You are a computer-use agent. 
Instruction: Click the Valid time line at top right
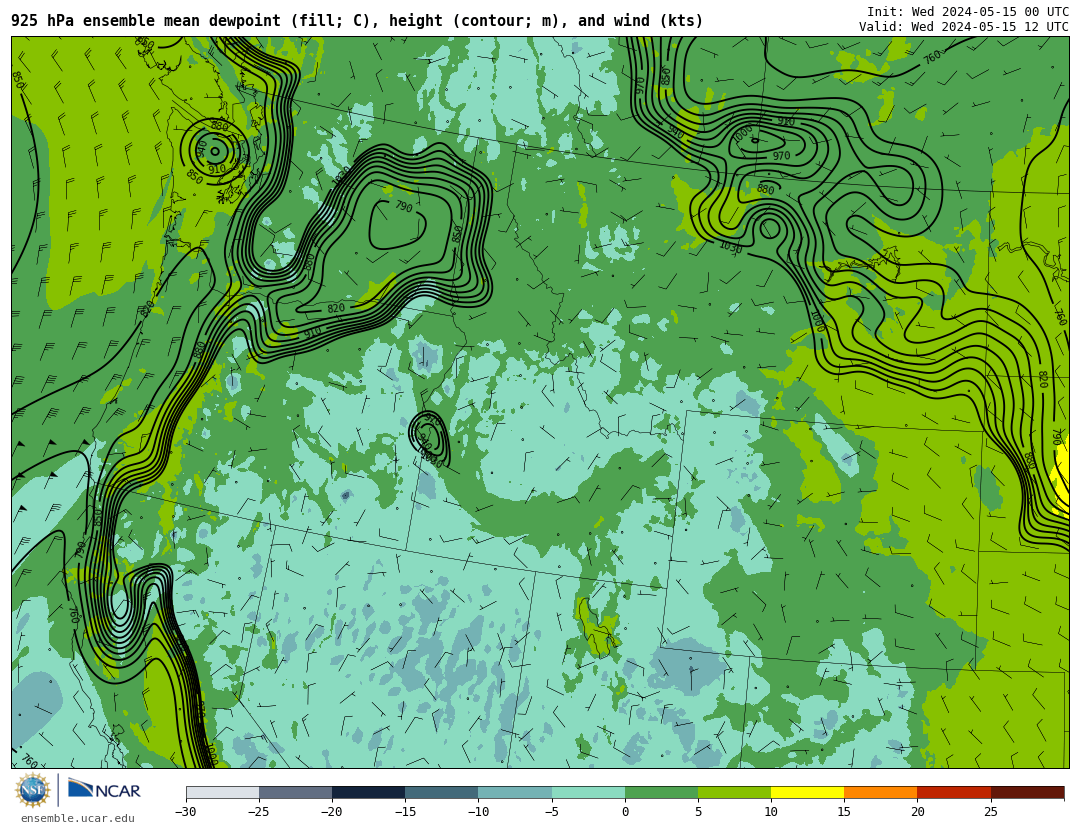click(964, 27)
